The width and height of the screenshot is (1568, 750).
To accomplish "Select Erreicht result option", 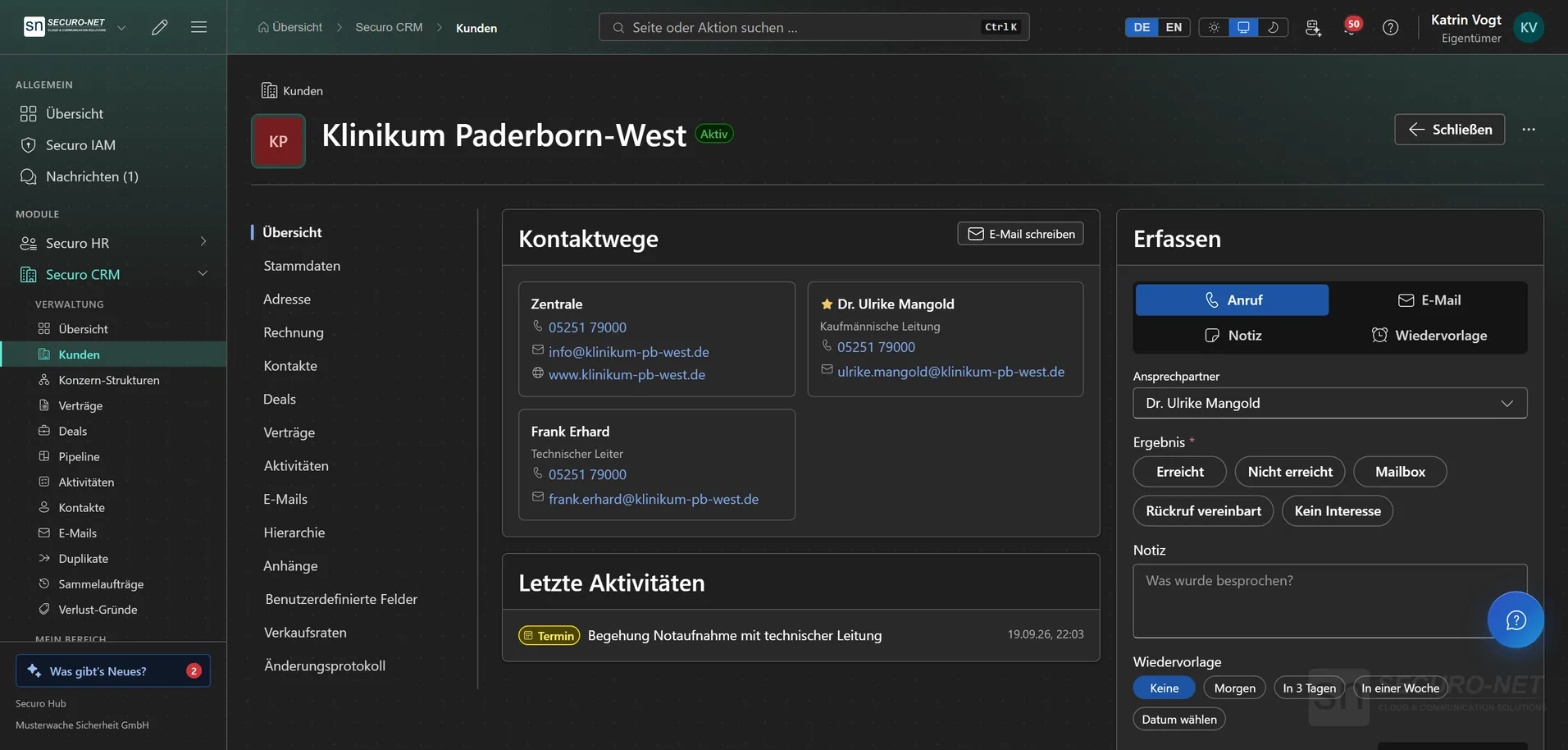I will (x=1179, y=472).
